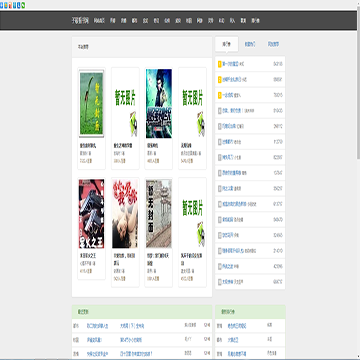This screenshot has height=360, width=360.
Task: Open the green grass cover book thumbnail
Action: click(91, 103)
